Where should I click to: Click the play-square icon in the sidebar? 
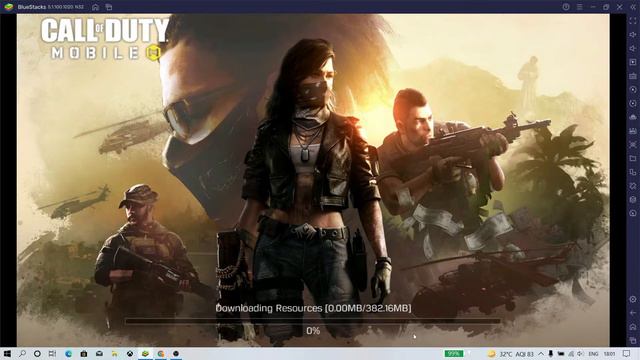633,62
